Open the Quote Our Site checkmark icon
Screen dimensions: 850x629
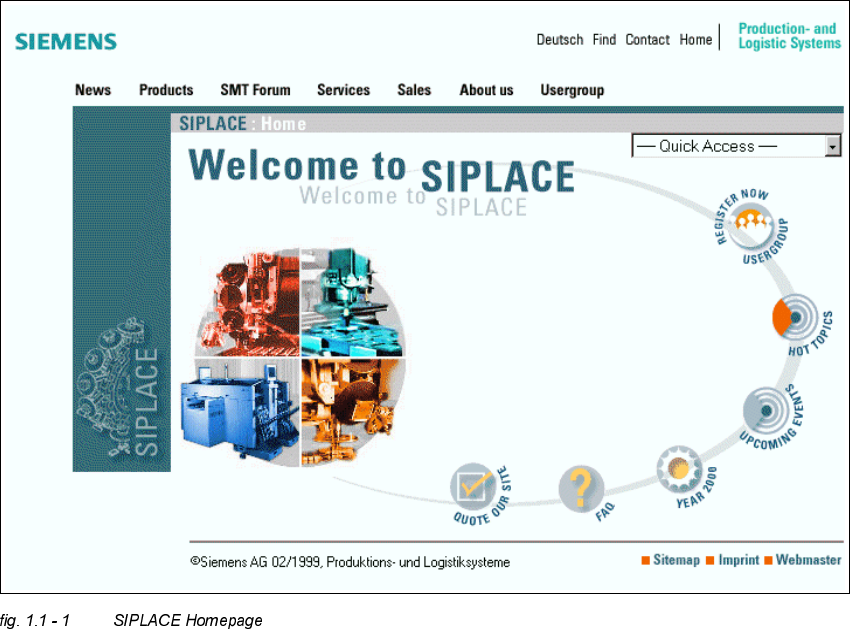point(473,486)
